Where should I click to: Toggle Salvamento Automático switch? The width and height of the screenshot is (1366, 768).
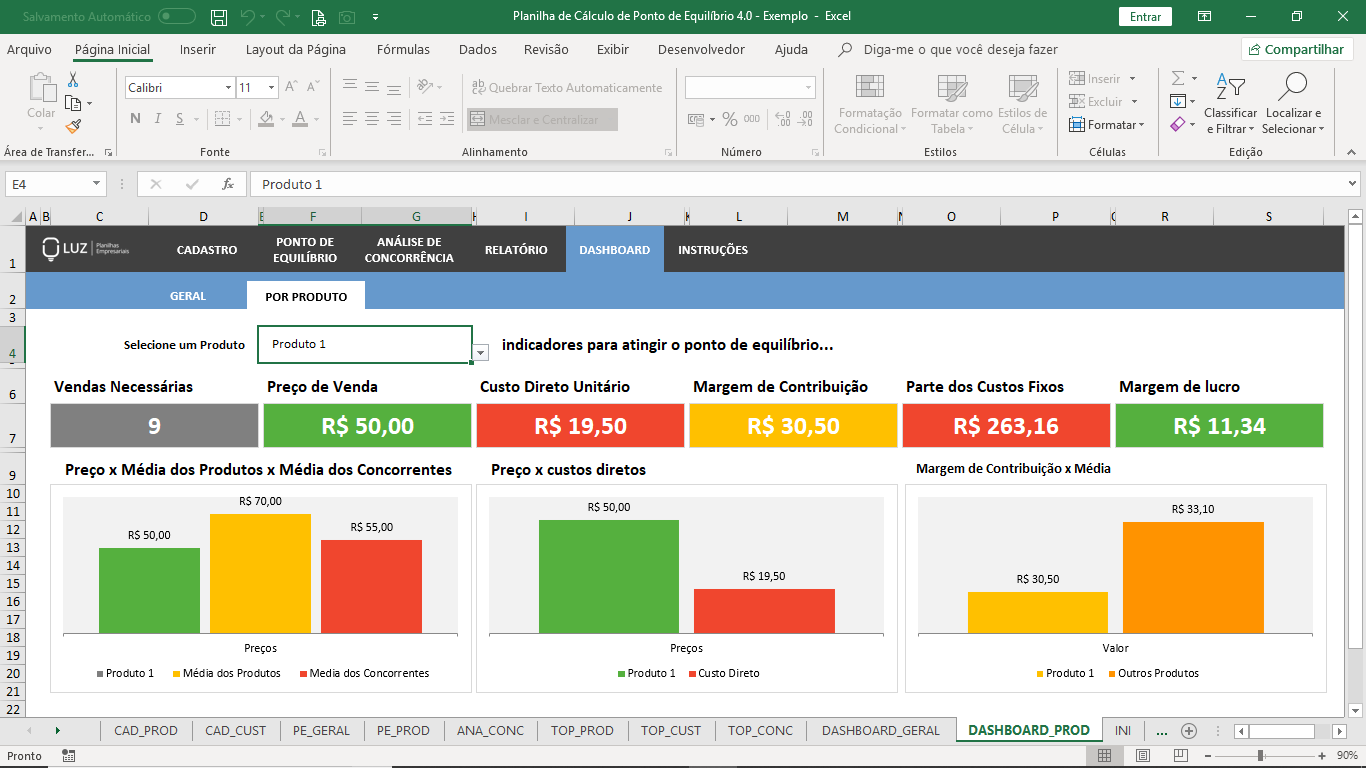point(177,17)
